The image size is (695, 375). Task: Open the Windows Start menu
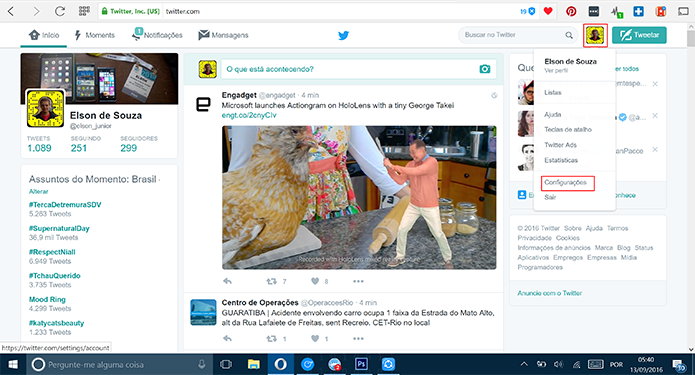tap(13, 364)
